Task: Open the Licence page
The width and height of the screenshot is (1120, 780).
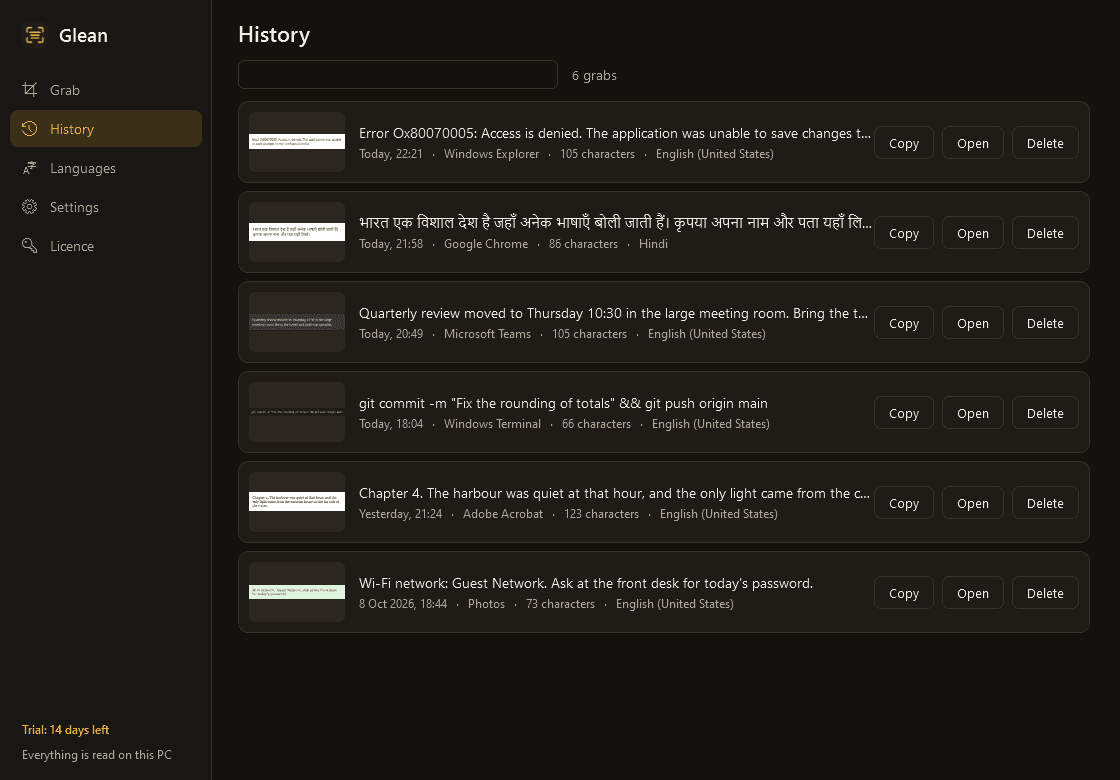Action: tap(106, 246)
